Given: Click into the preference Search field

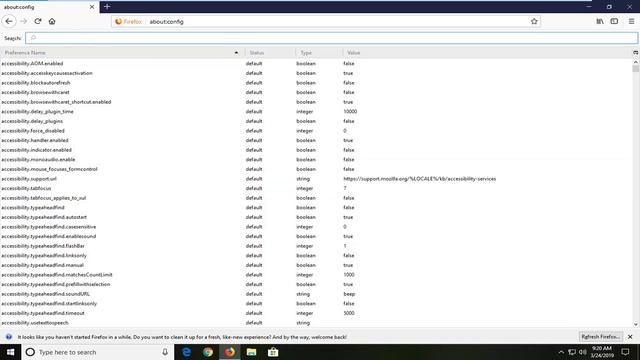Looking at the screenshot, I should [x=331, y=38].
